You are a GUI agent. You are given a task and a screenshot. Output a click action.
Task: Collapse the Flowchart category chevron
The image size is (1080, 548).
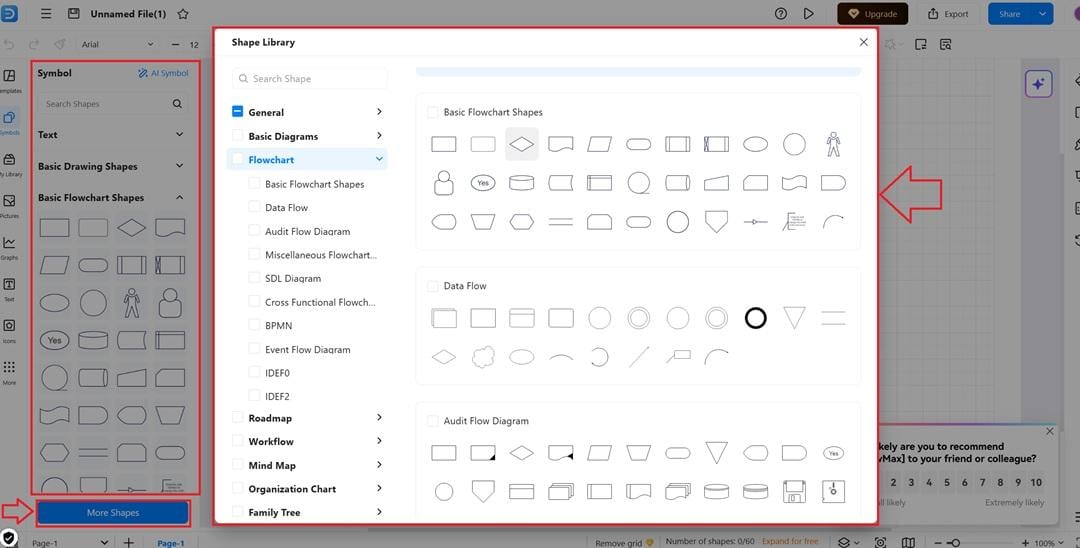click(x=379, y=159)
